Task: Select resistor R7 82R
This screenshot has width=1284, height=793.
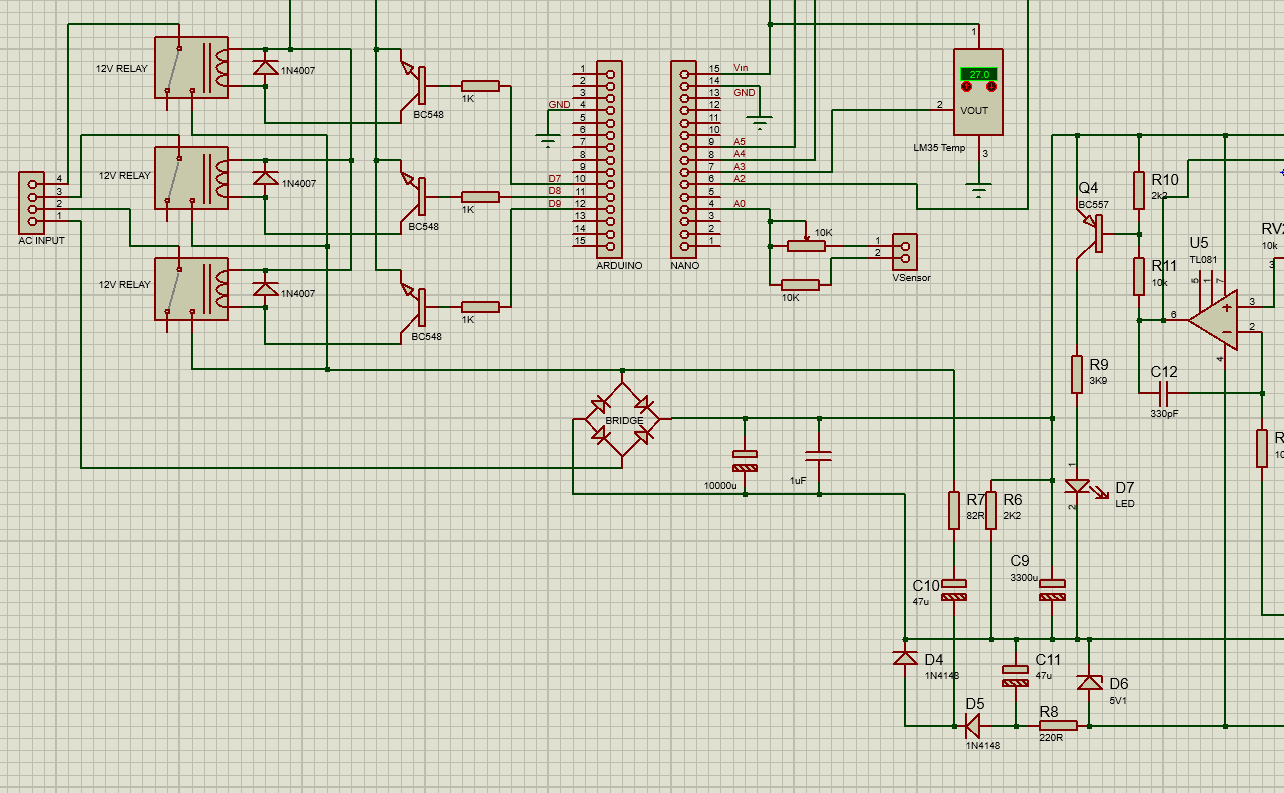Action: (x=954, y=510)
